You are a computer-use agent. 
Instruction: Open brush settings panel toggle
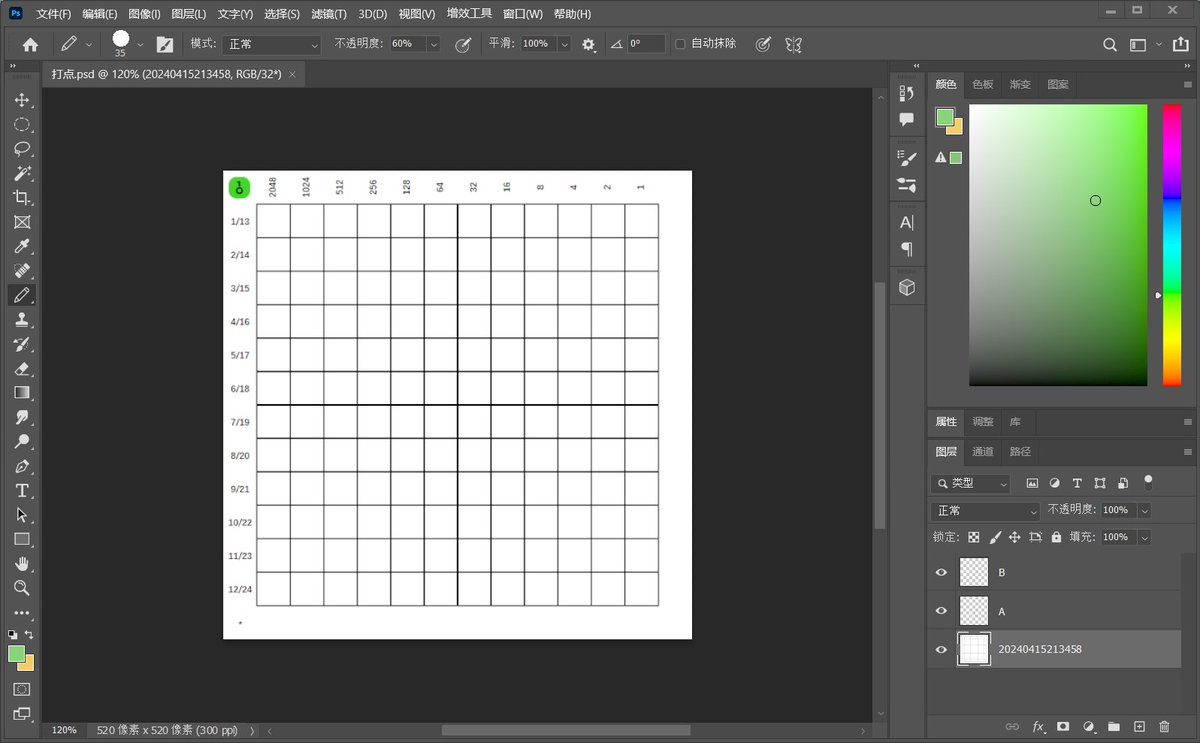[165, 44]
